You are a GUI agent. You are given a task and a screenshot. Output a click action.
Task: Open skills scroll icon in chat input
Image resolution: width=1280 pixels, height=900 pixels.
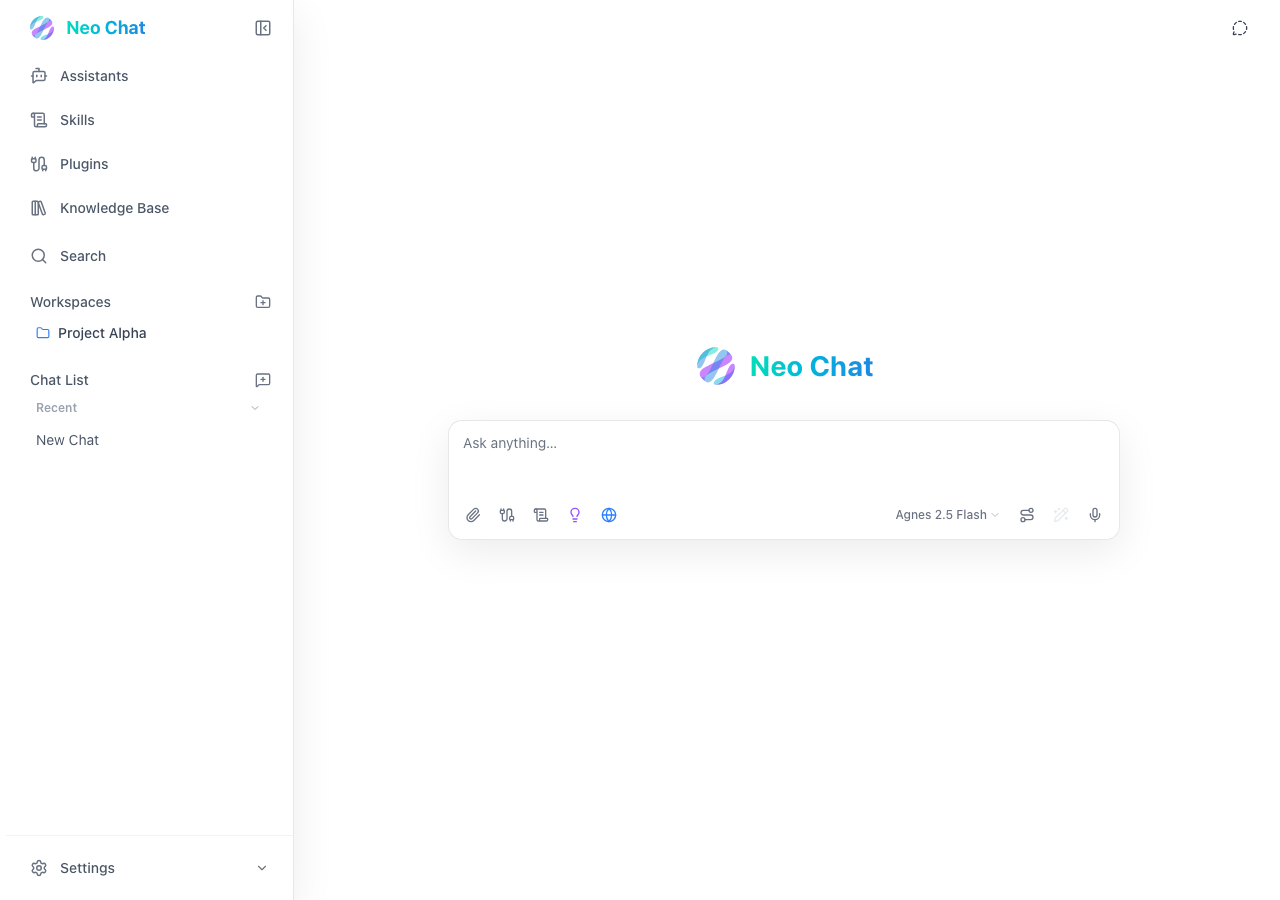coord(541,515)
